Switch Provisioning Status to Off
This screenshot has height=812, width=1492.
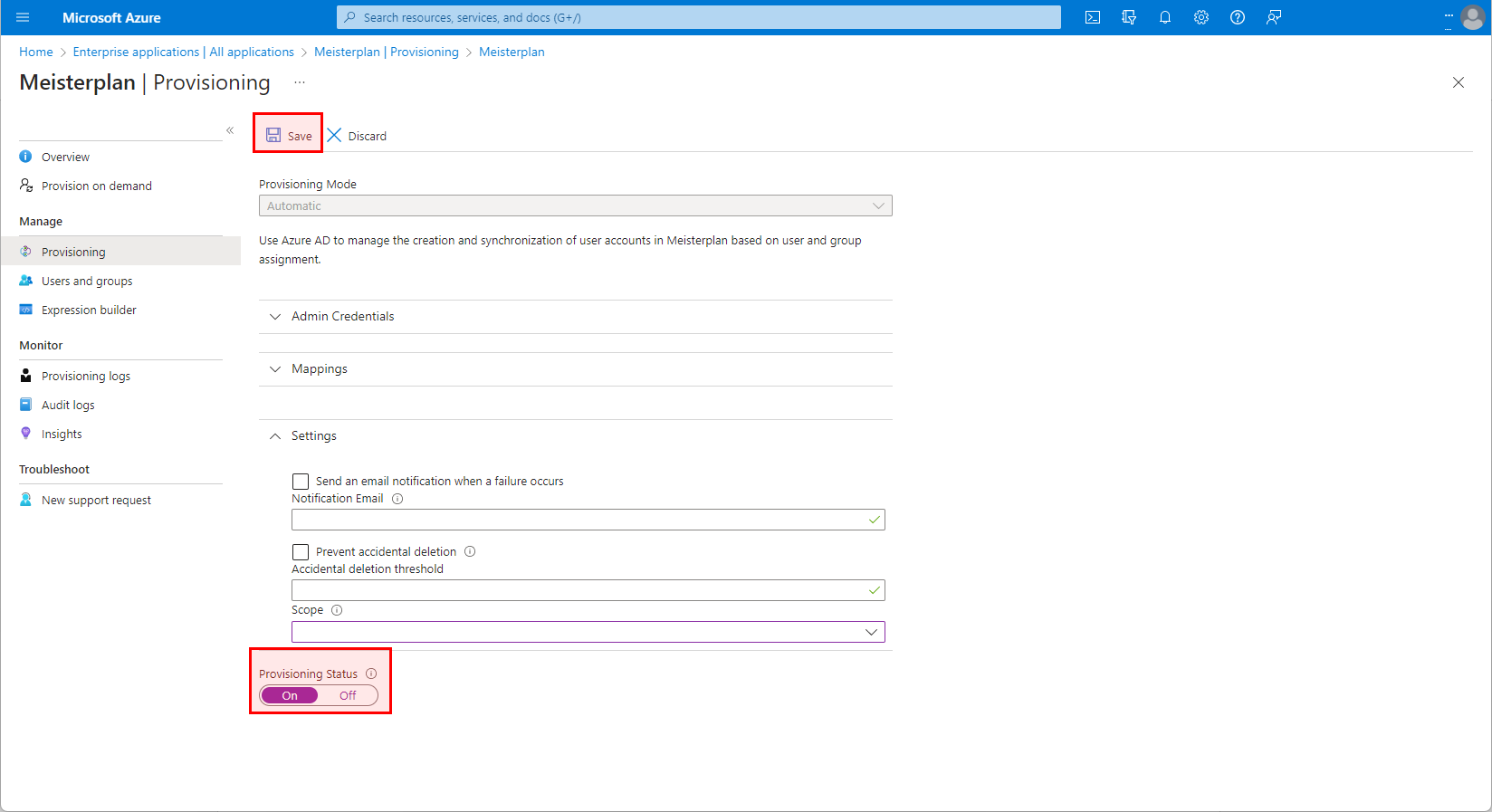tap(348, 695)
